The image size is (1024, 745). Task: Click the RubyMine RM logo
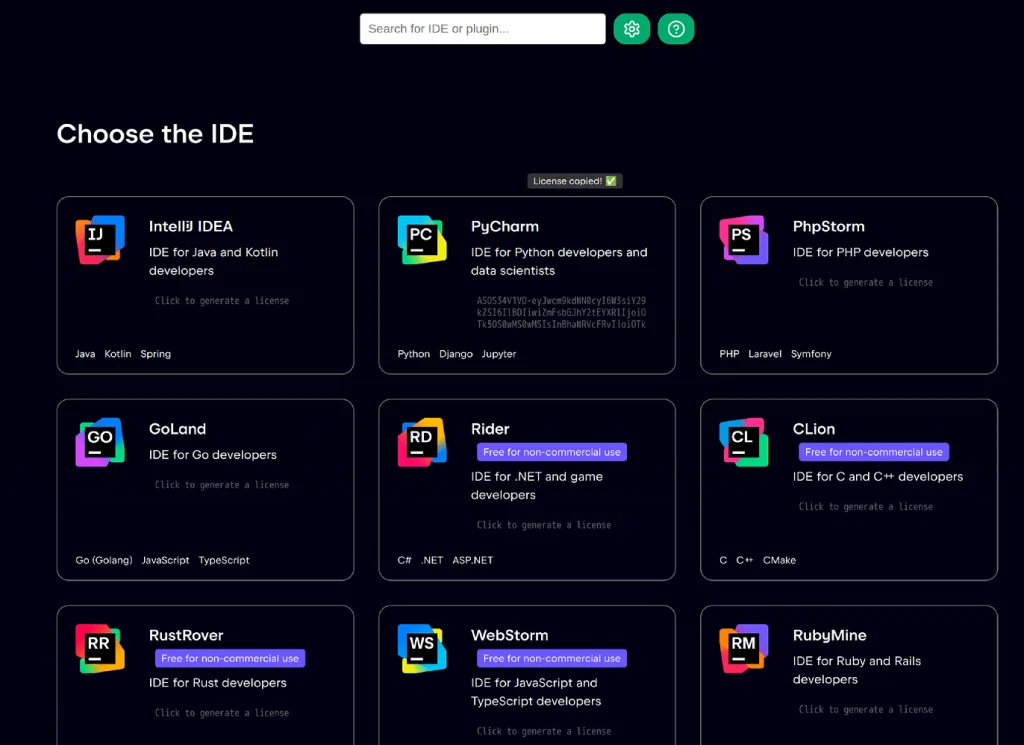744,648
